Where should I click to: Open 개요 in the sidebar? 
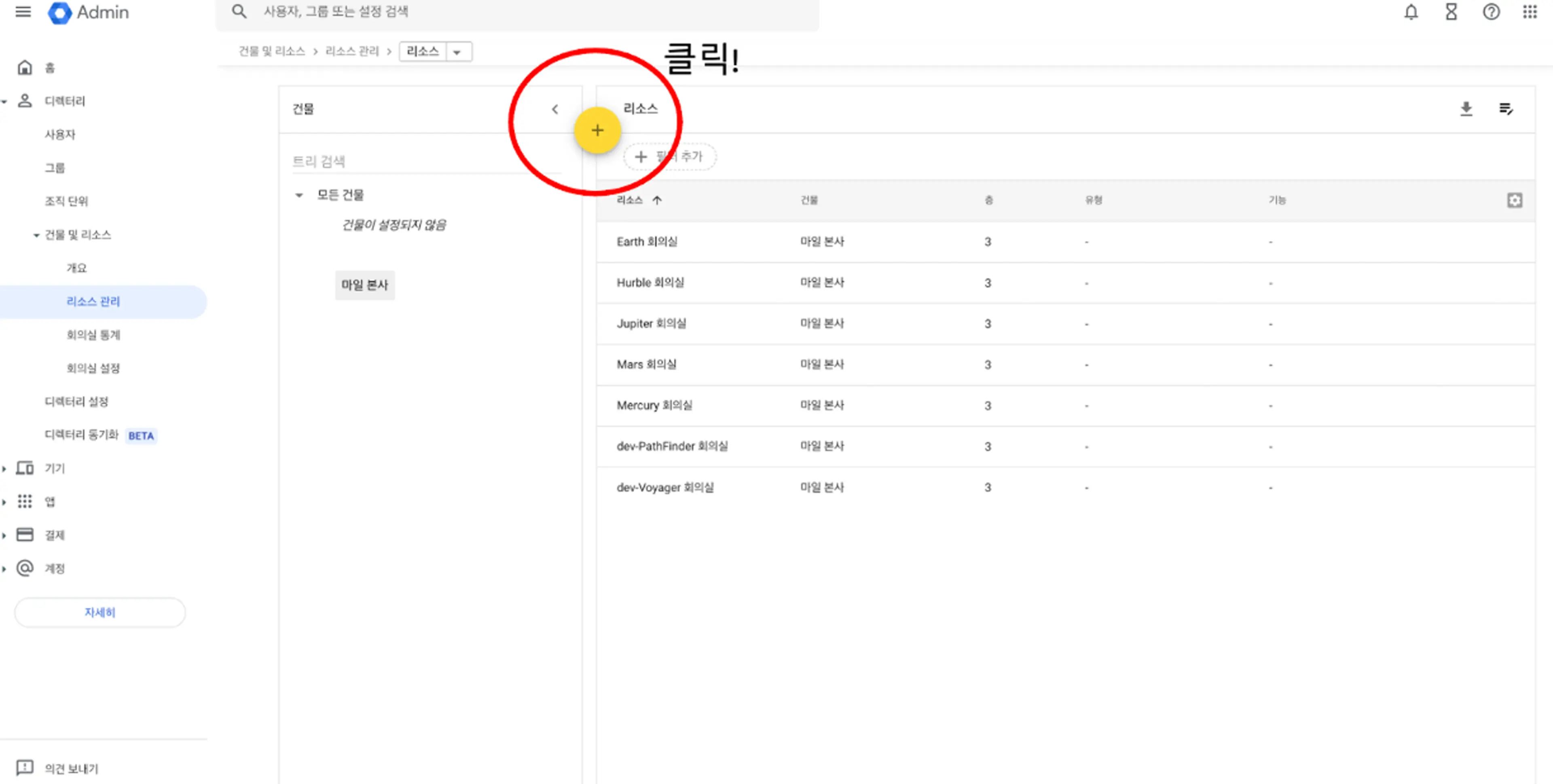(76, 268)
